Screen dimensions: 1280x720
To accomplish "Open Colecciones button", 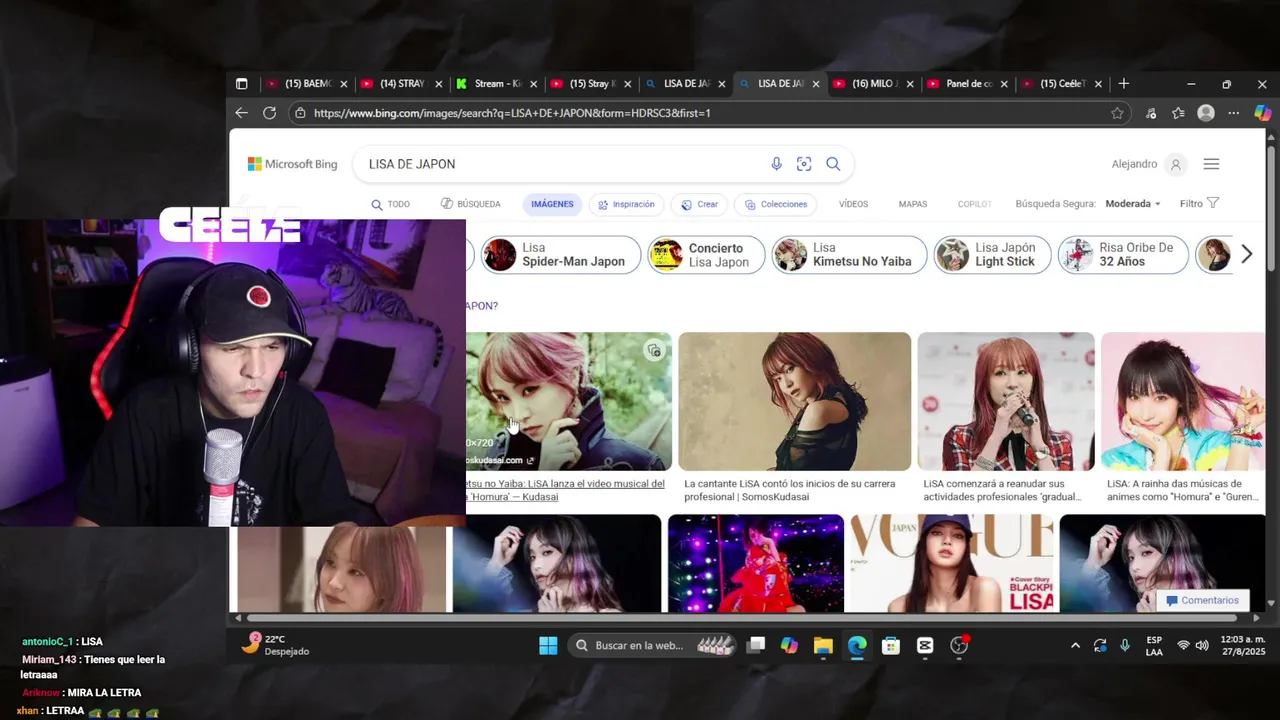I will [776, 204].
